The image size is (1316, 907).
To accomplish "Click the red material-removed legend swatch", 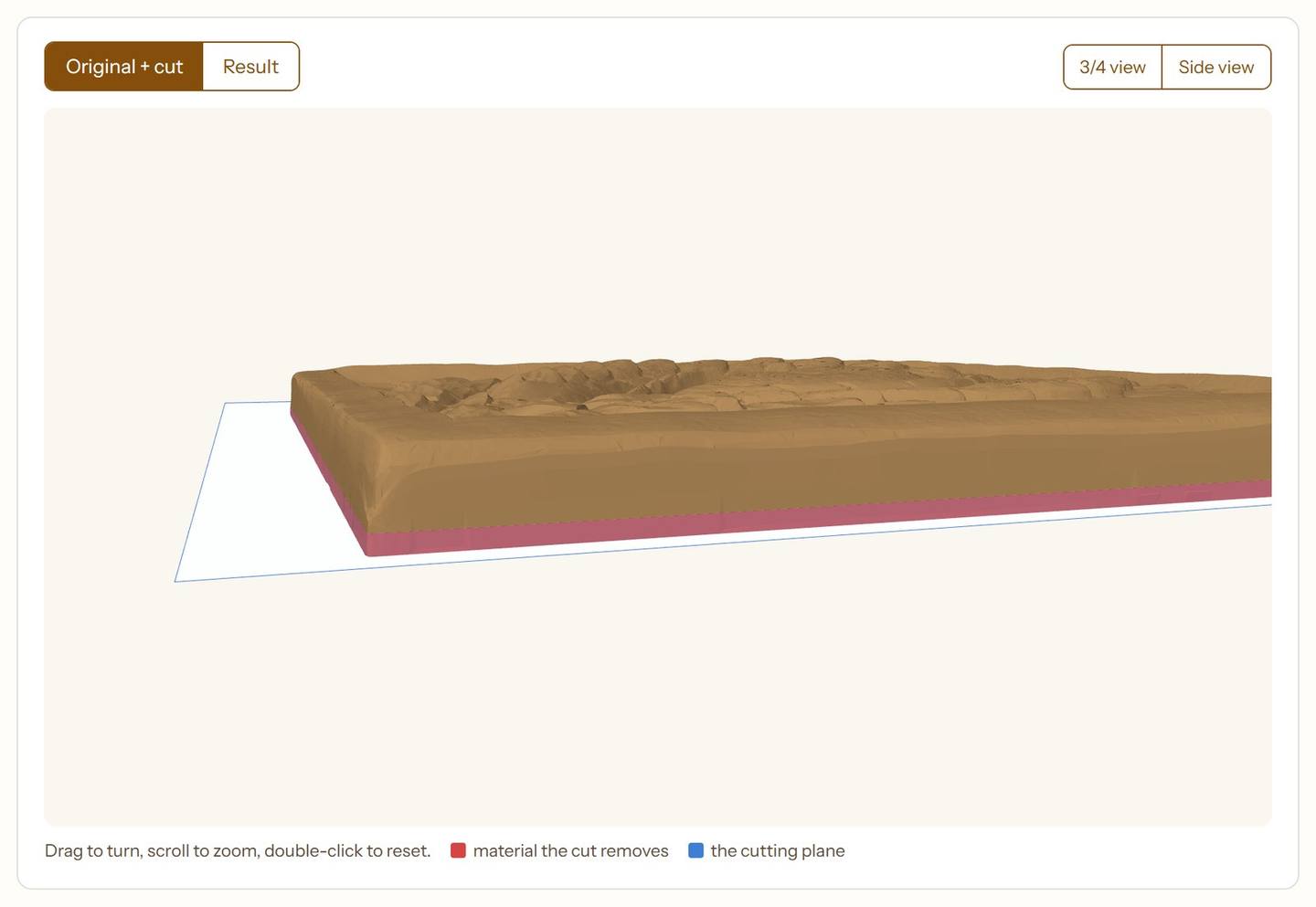I will (x=458, y=850).
